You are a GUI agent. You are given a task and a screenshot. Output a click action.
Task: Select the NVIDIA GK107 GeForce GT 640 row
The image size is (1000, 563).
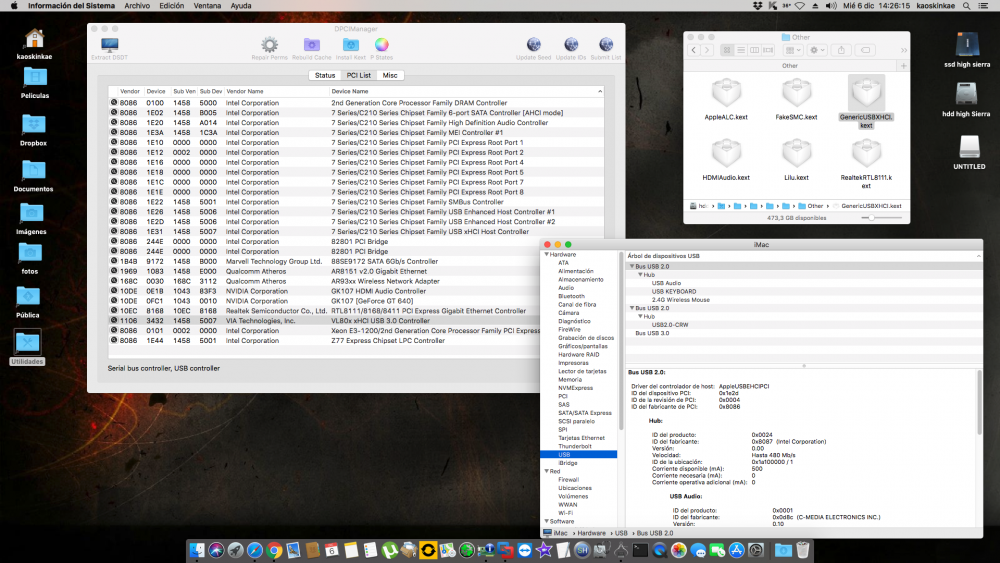[356, 301]
